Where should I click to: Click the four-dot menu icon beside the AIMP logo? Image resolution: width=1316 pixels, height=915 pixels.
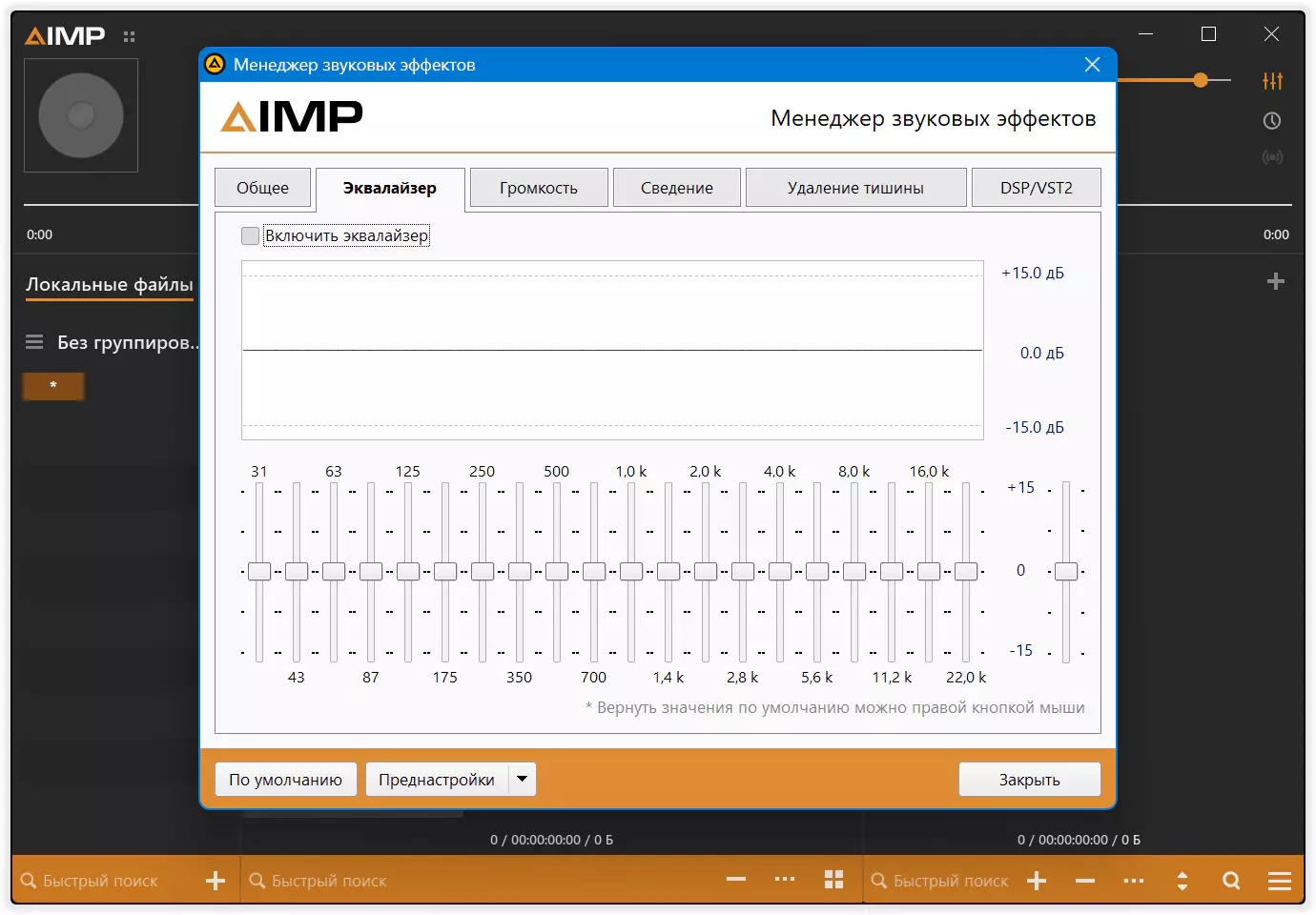click(130, 37)
